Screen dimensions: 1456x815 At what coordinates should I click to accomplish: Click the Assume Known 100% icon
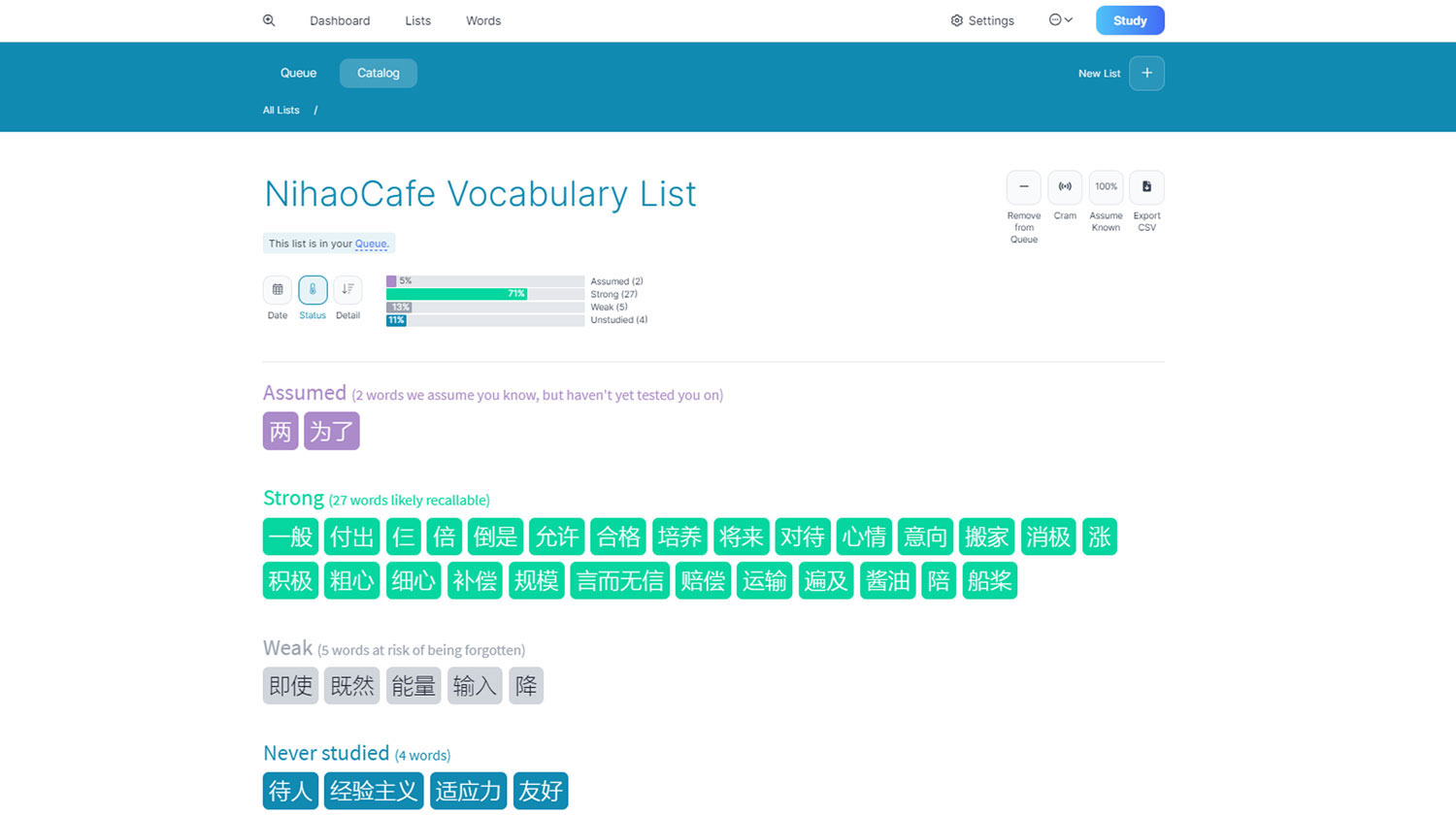[1106, 186]
